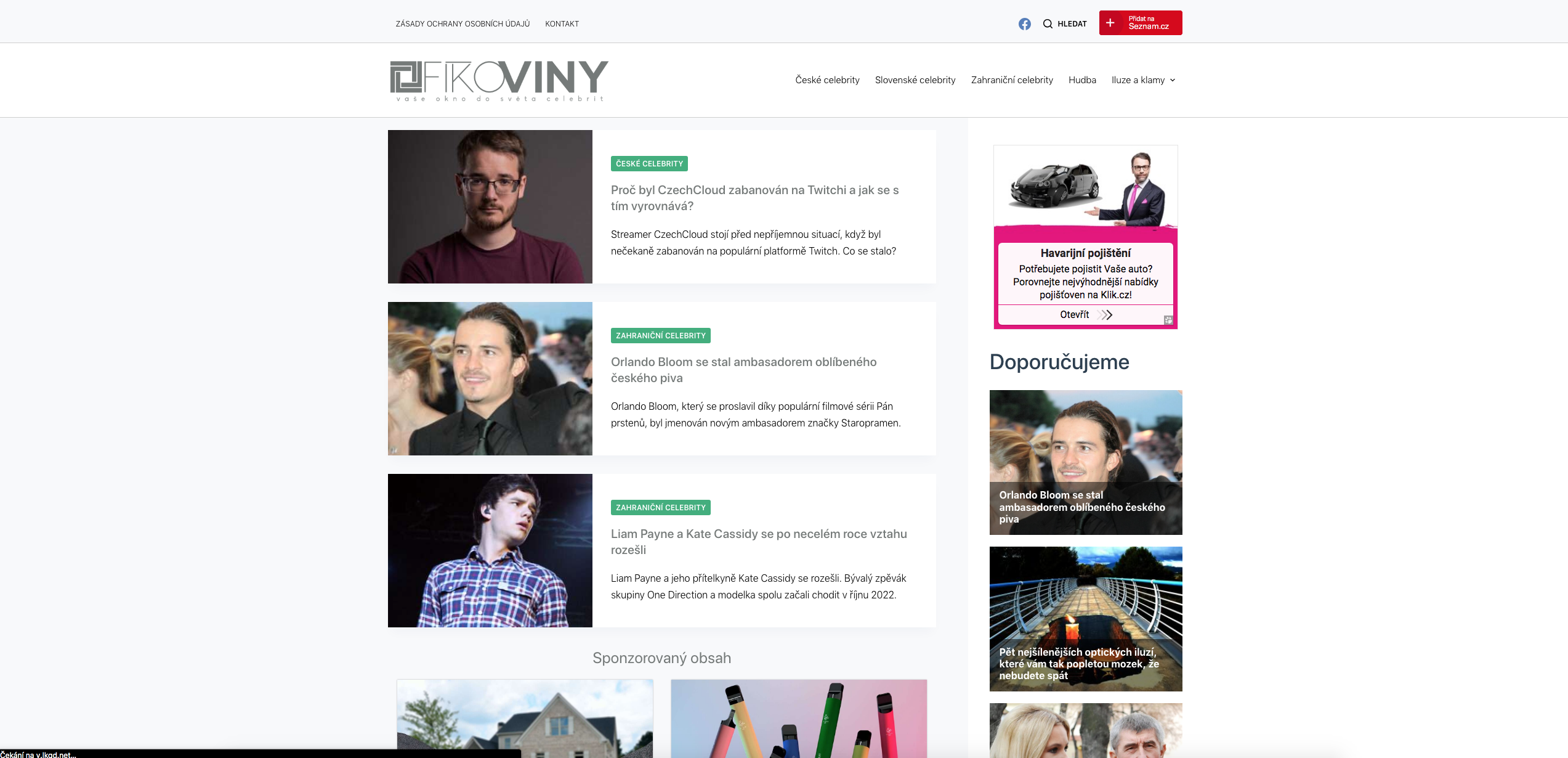Viewport: 1568px width, 758px height.
Task: Open optical illusions bridge card in sidebar
Action: coord(1086,619)
